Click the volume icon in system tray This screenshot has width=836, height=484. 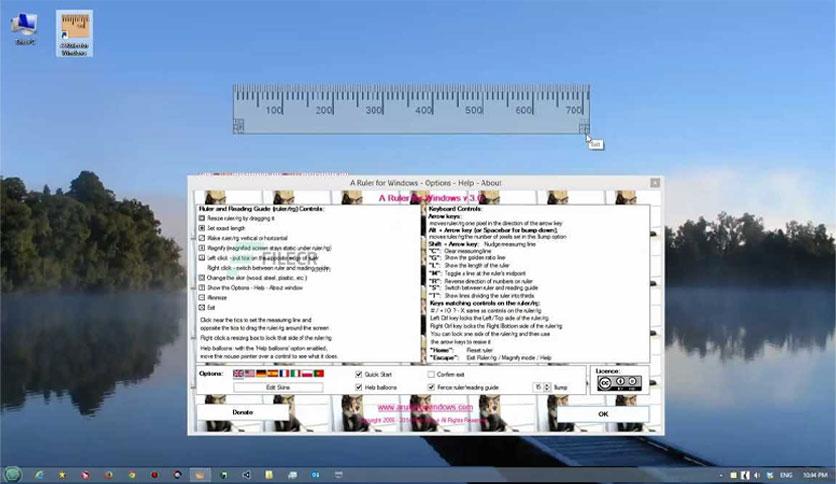(x=757, y=475)
